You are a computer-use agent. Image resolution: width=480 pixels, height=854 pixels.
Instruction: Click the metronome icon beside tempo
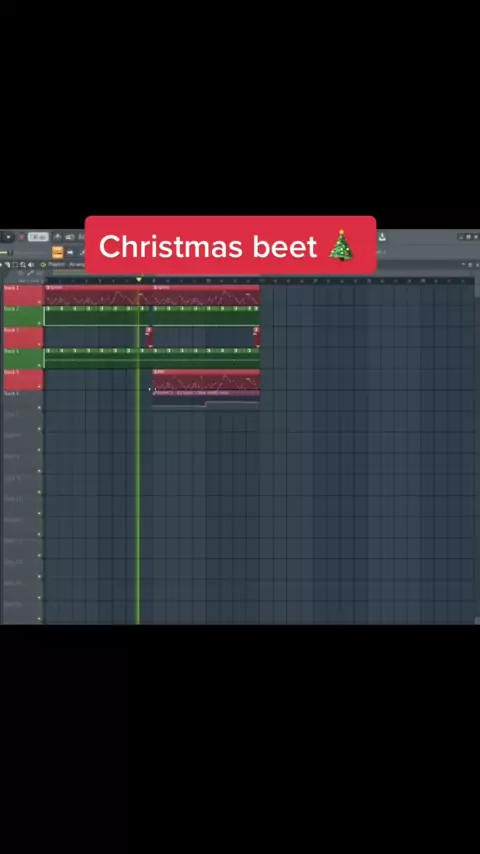pyautogui.click(x=58, y=237)
